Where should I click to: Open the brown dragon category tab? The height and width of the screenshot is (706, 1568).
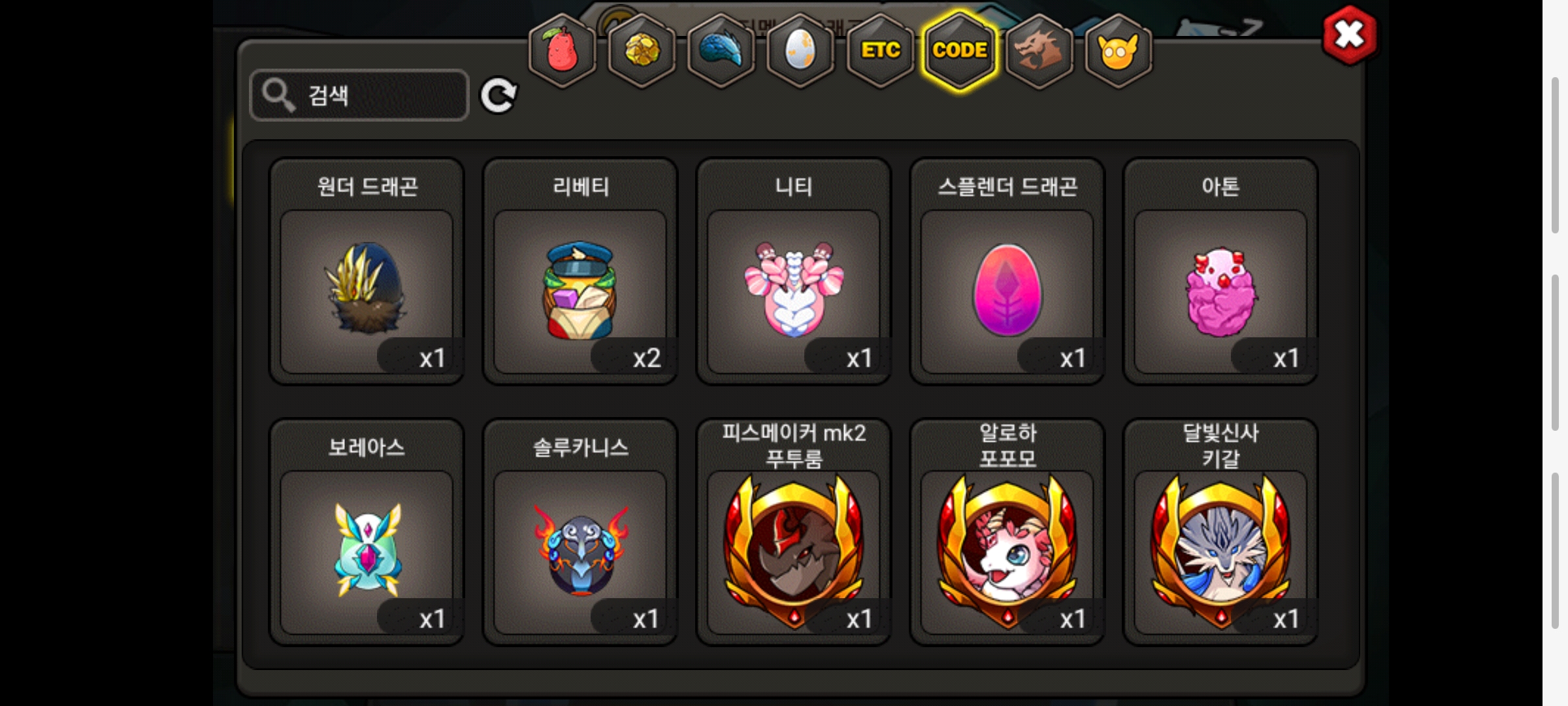coord(1039,50)
